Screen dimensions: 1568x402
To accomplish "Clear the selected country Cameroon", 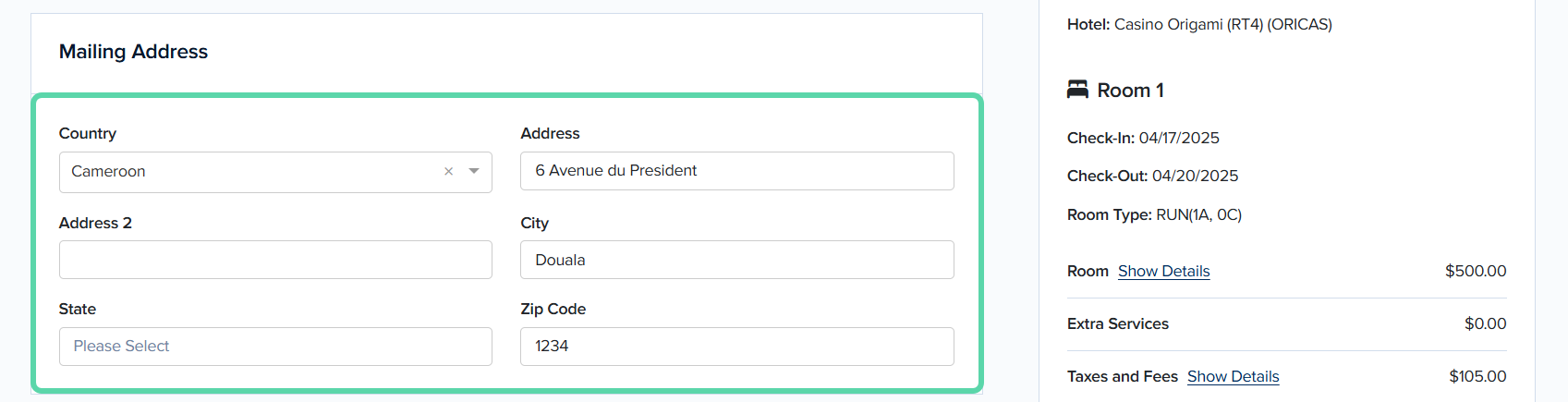I will 448,172.
